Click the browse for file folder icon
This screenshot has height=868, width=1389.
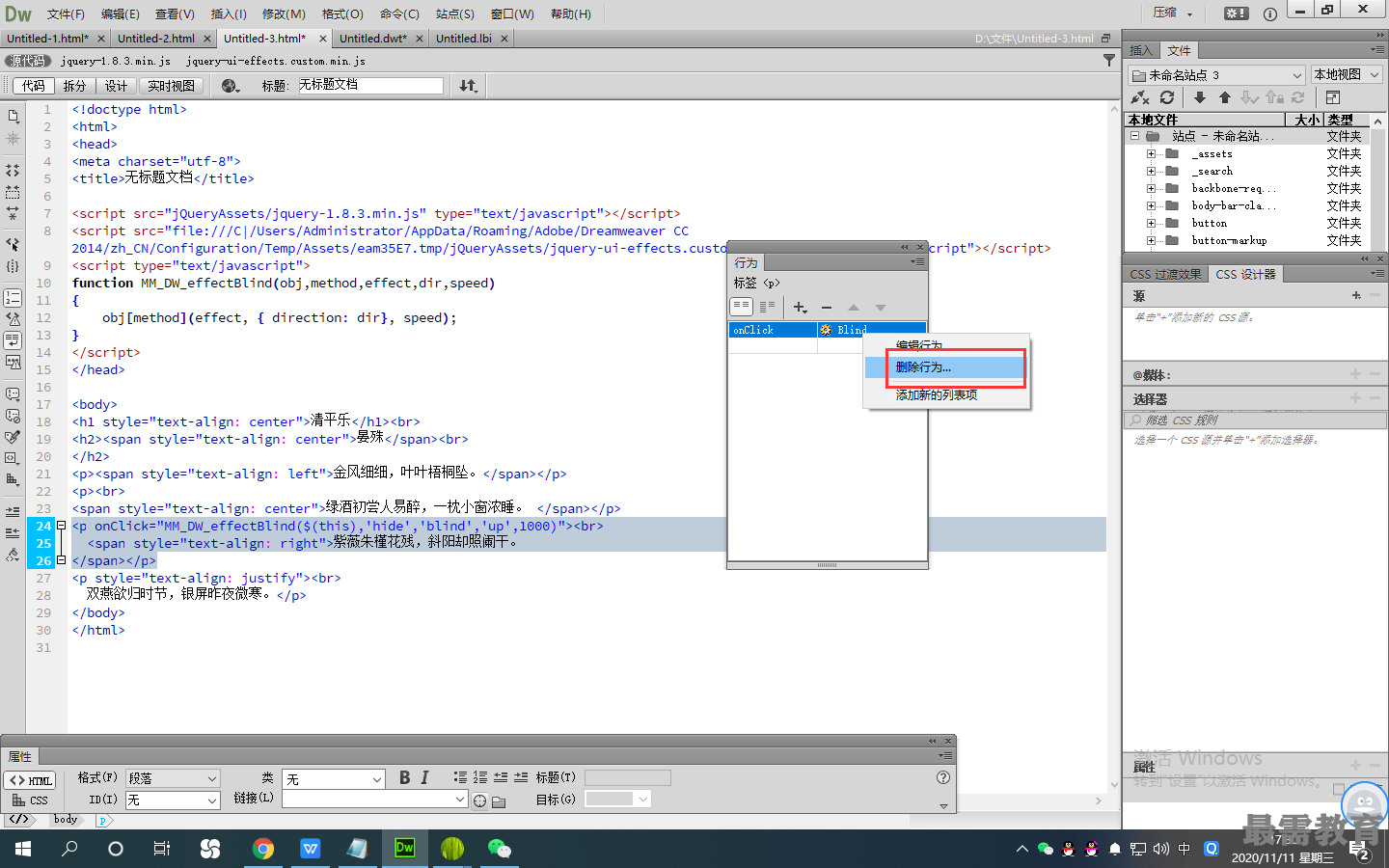coord(499,800)
